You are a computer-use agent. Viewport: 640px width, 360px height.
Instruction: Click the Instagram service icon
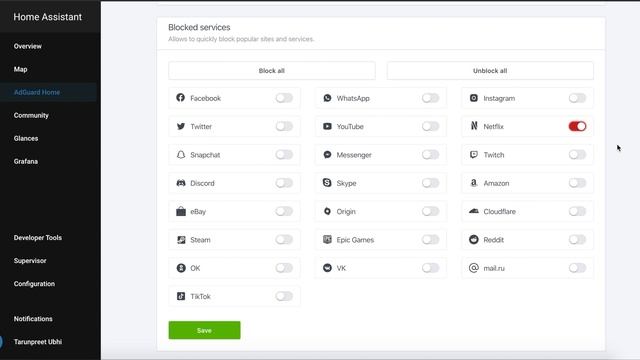(x=474, y=98)
